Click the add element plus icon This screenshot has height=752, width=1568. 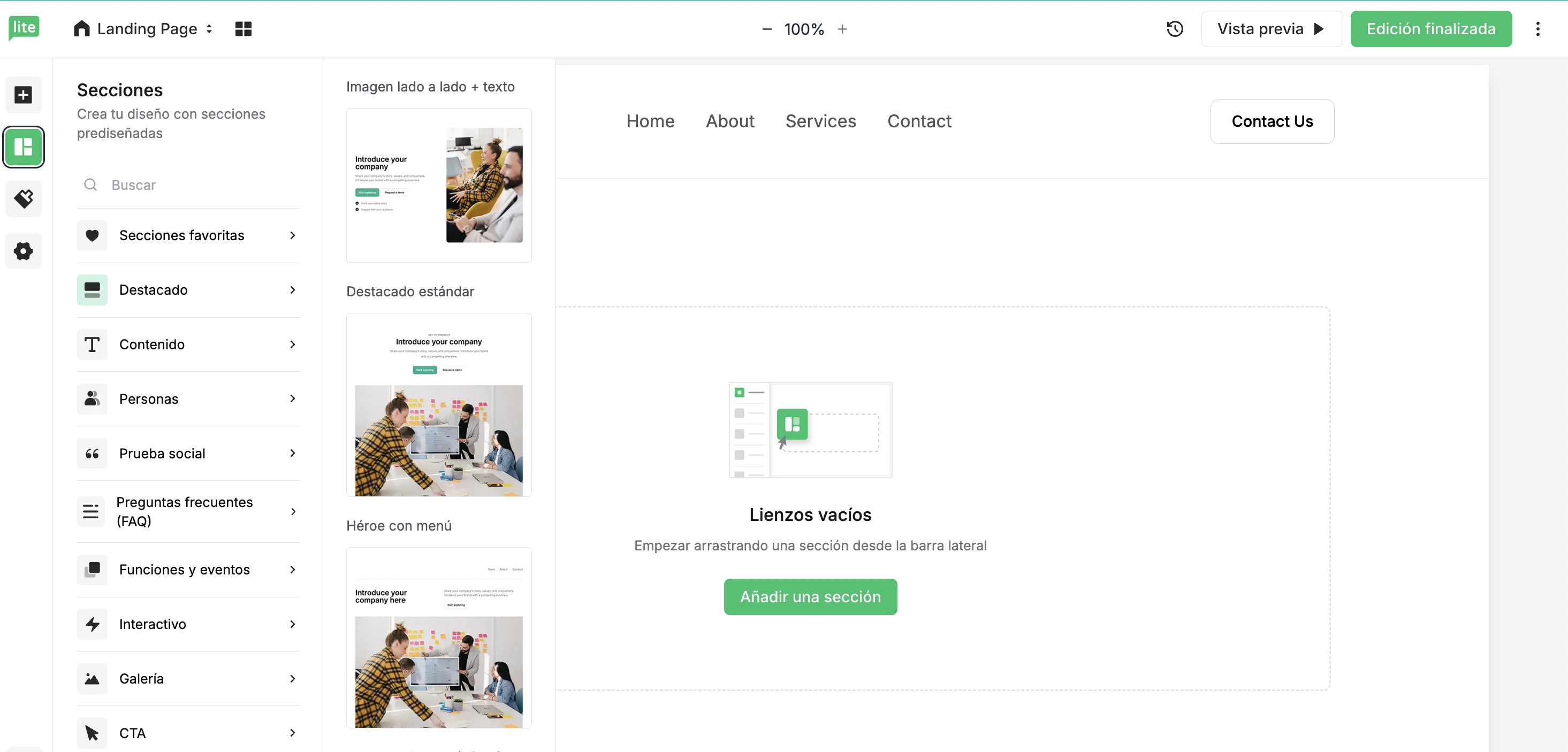tap(23, 95)
